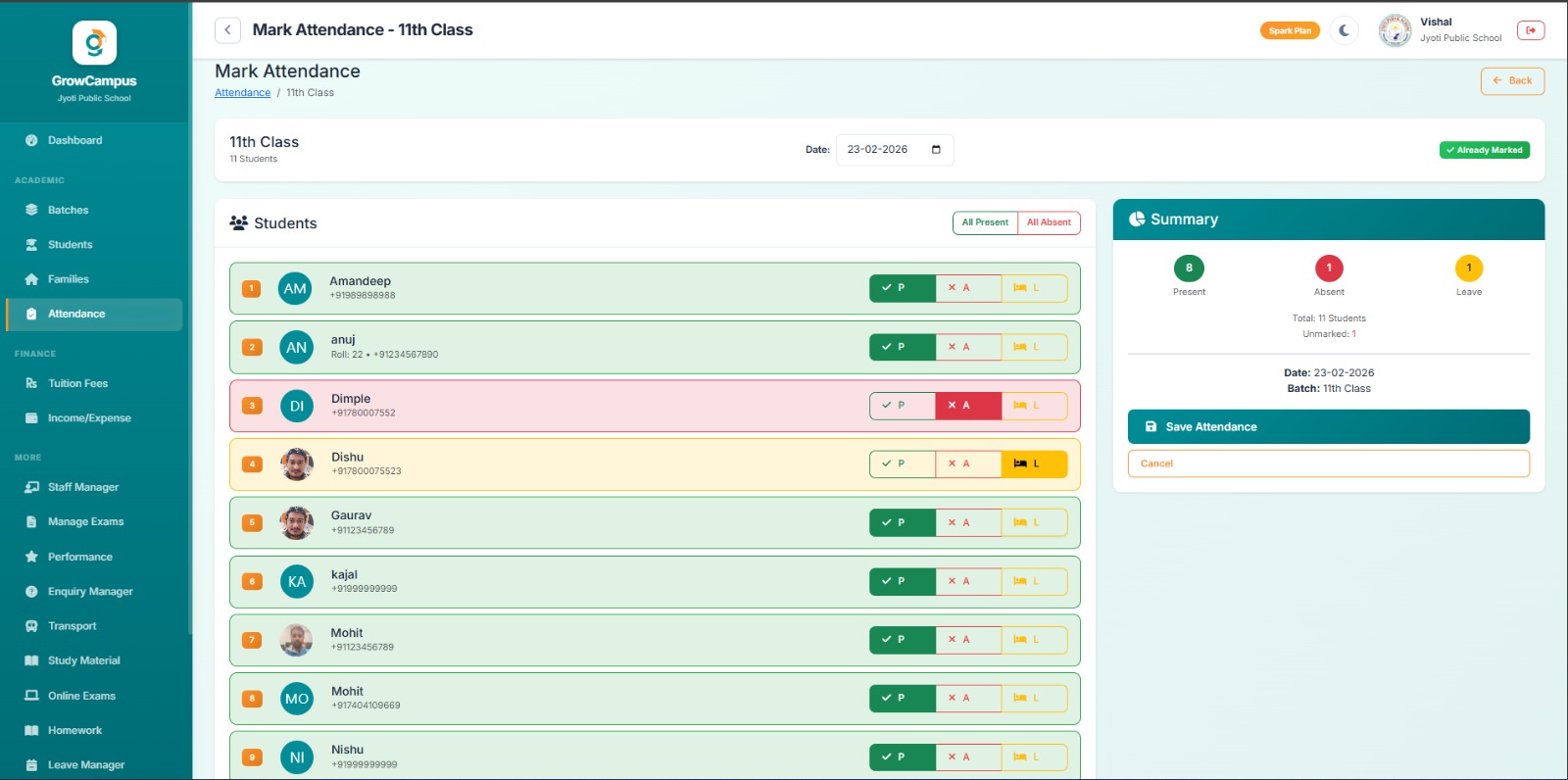
Task: Click Dishu's profile photo avatar
Action: click(296, 464)
